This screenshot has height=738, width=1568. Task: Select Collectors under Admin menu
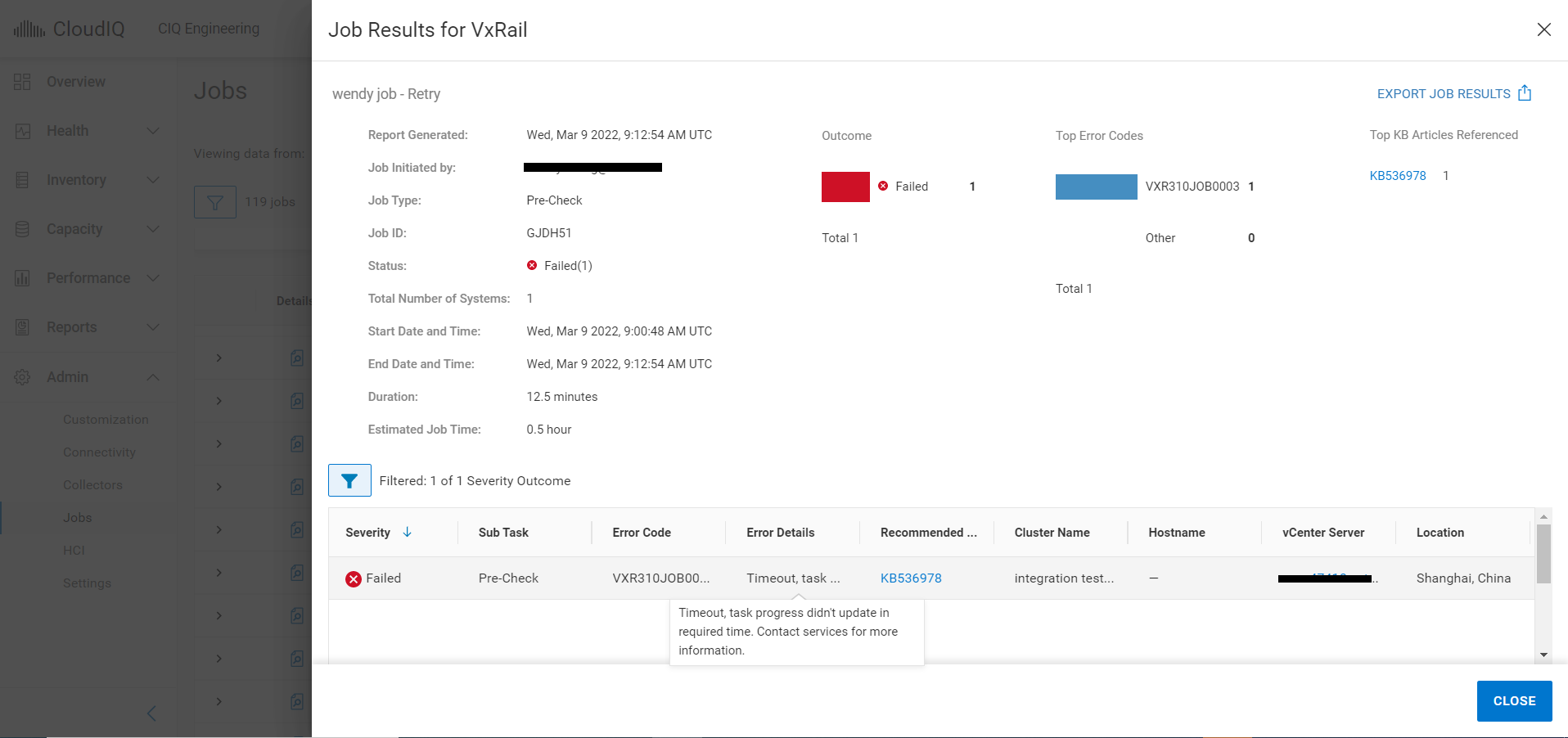pyautogui.click(x=92, y=485)
